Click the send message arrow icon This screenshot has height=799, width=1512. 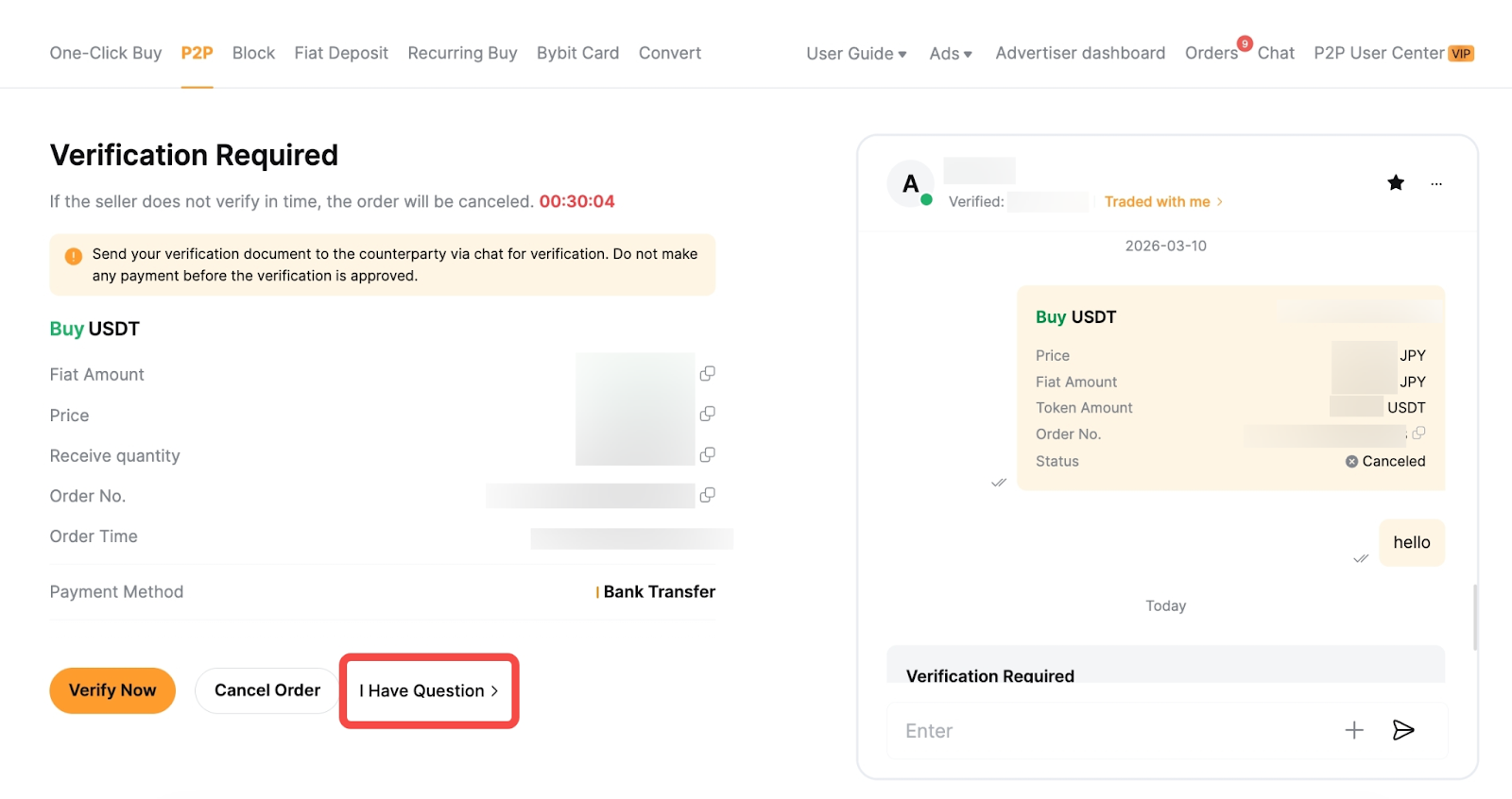click(1403, 730)
